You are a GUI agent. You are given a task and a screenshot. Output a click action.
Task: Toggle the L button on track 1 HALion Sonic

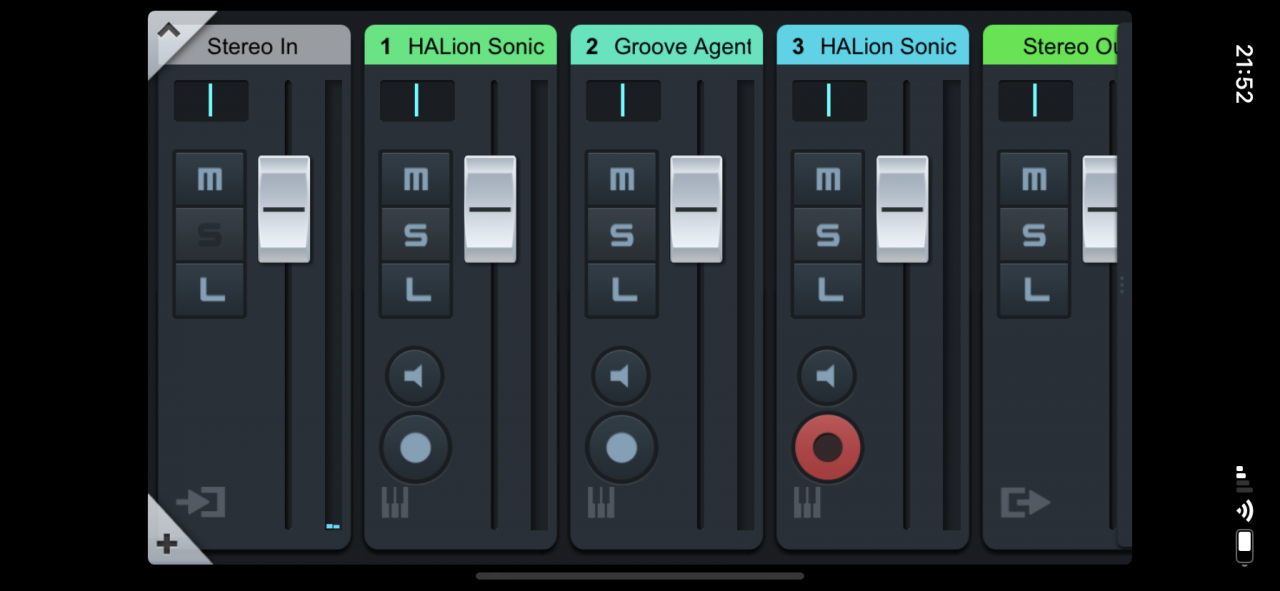[x=416, y=290]
